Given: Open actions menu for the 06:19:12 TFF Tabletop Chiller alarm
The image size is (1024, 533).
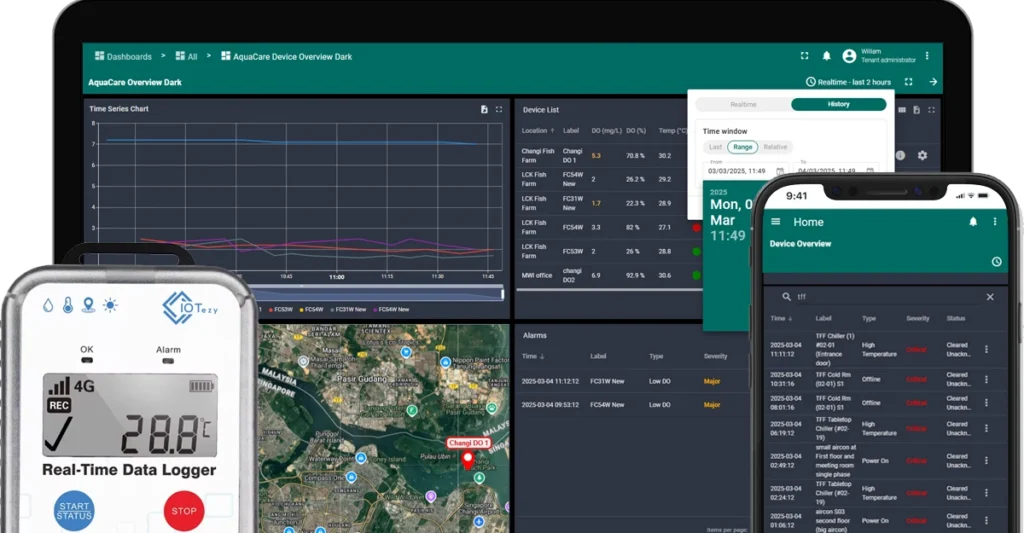Looking at the screenshot, I should 986,428.
